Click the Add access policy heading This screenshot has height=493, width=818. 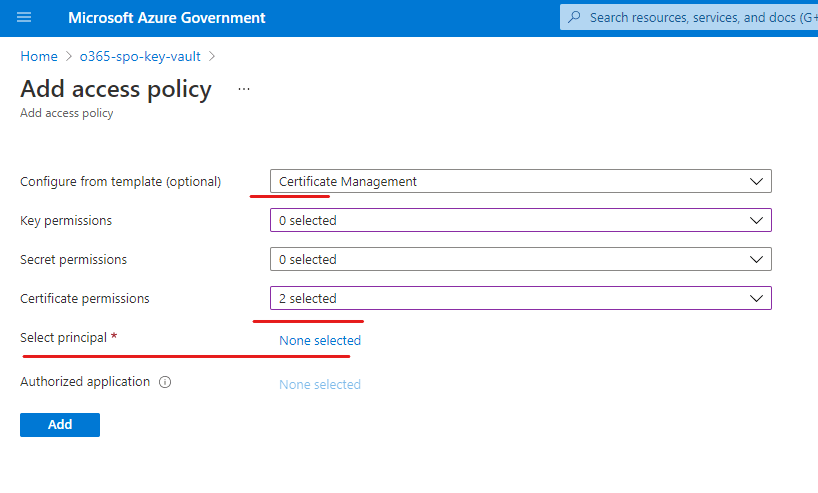(116, 89)
